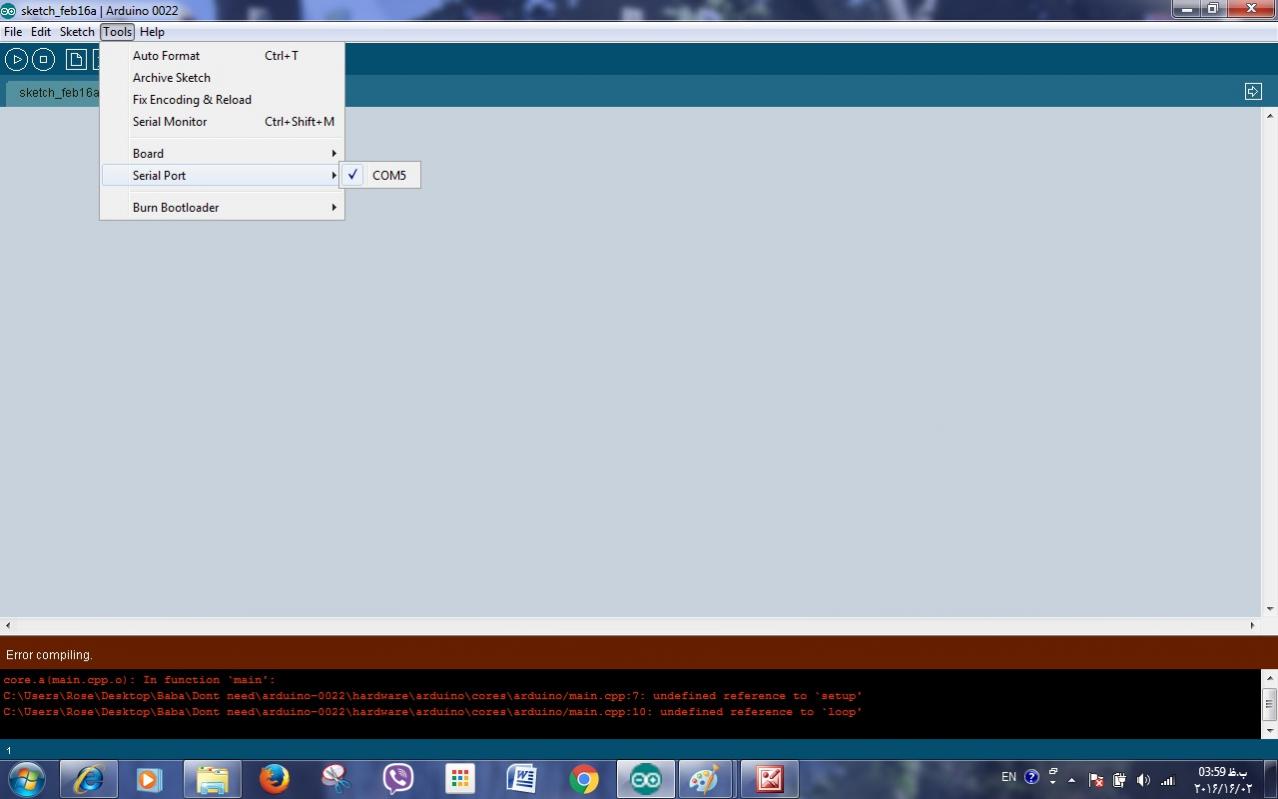Open the tab menu arrow icon
The height and width of the screenshot is (799, 1278).
[x=1253, y=92]
